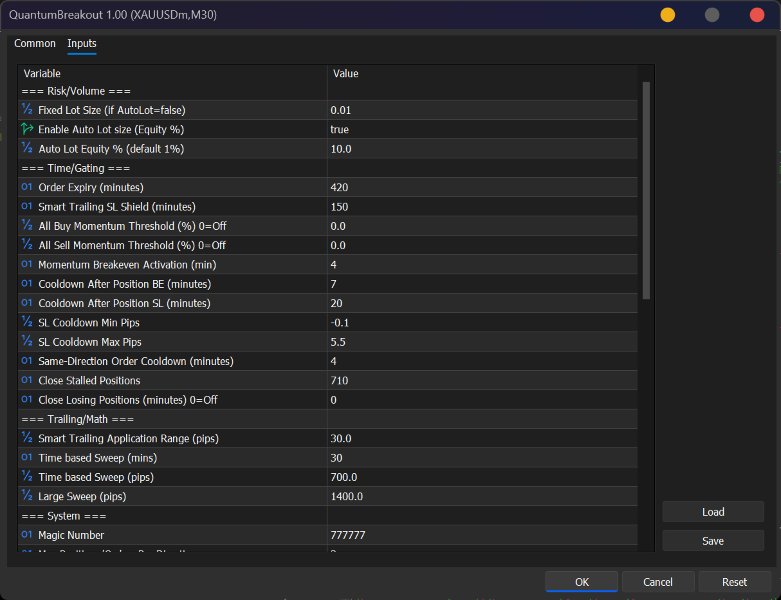Edit the Close Losing Positions value 0
This screenshot has width=781, height=600.
pyautogui.click(x=482, y=400)
